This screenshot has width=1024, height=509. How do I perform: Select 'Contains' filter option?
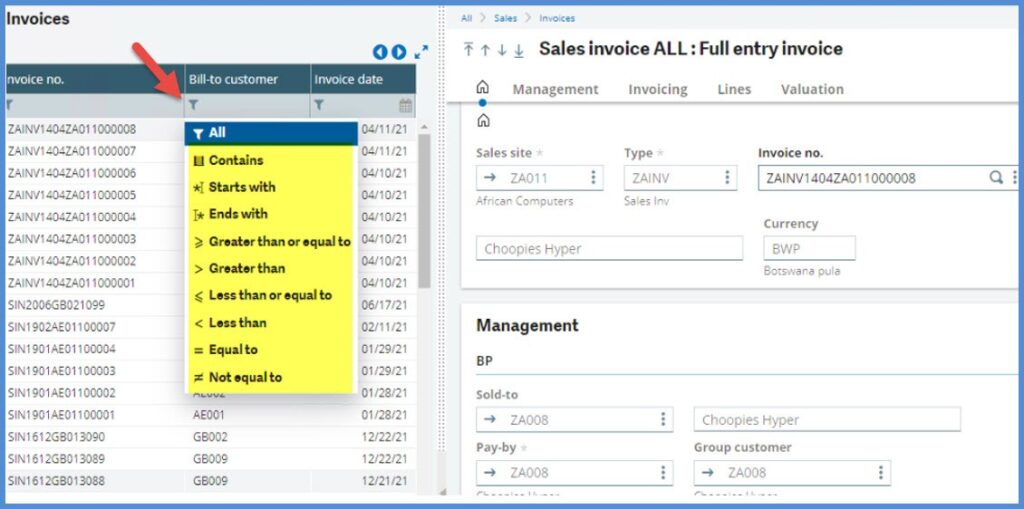click(x=235, y=160)
